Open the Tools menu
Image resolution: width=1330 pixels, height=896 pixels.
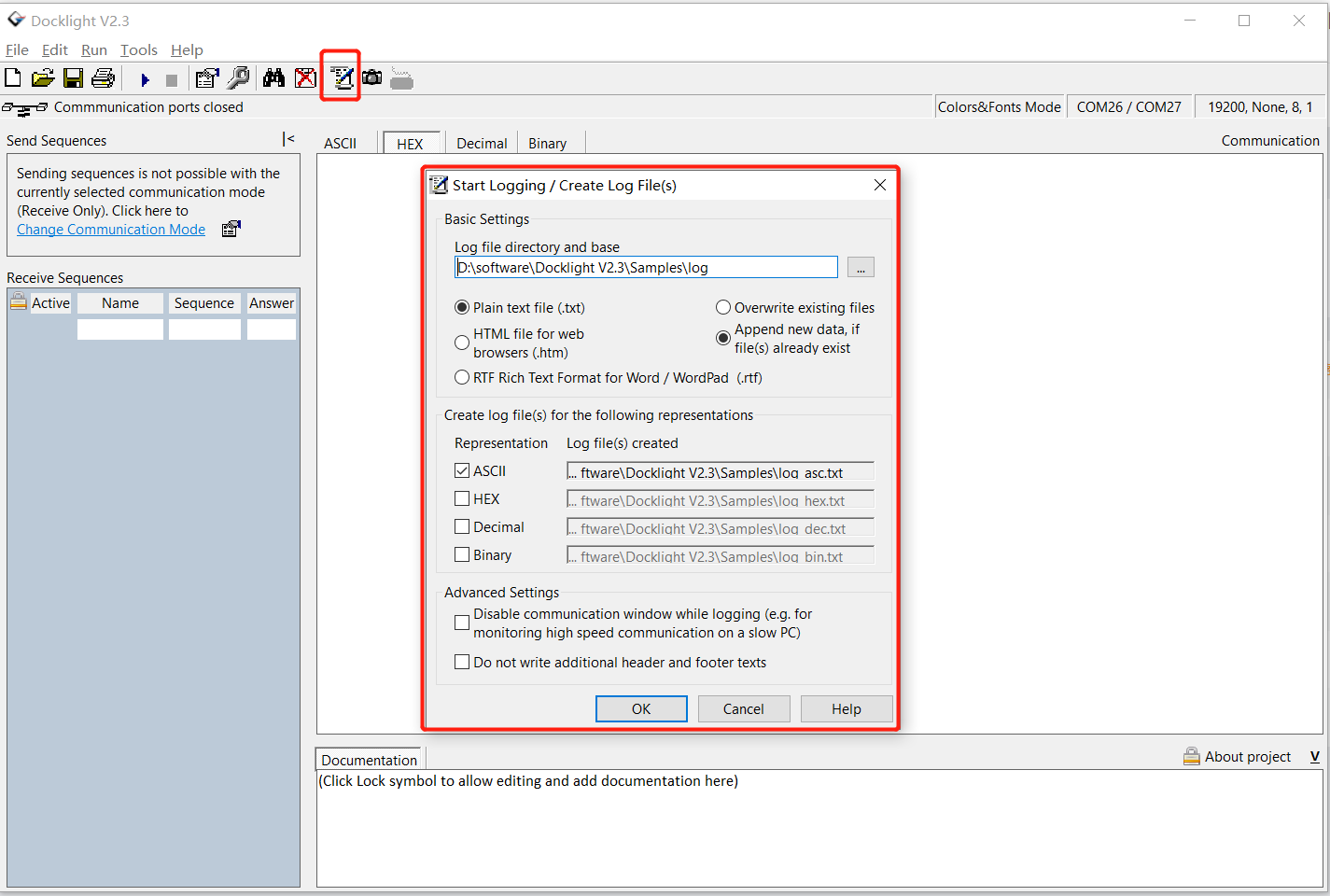pyautogui.click(x=138, y=49)
